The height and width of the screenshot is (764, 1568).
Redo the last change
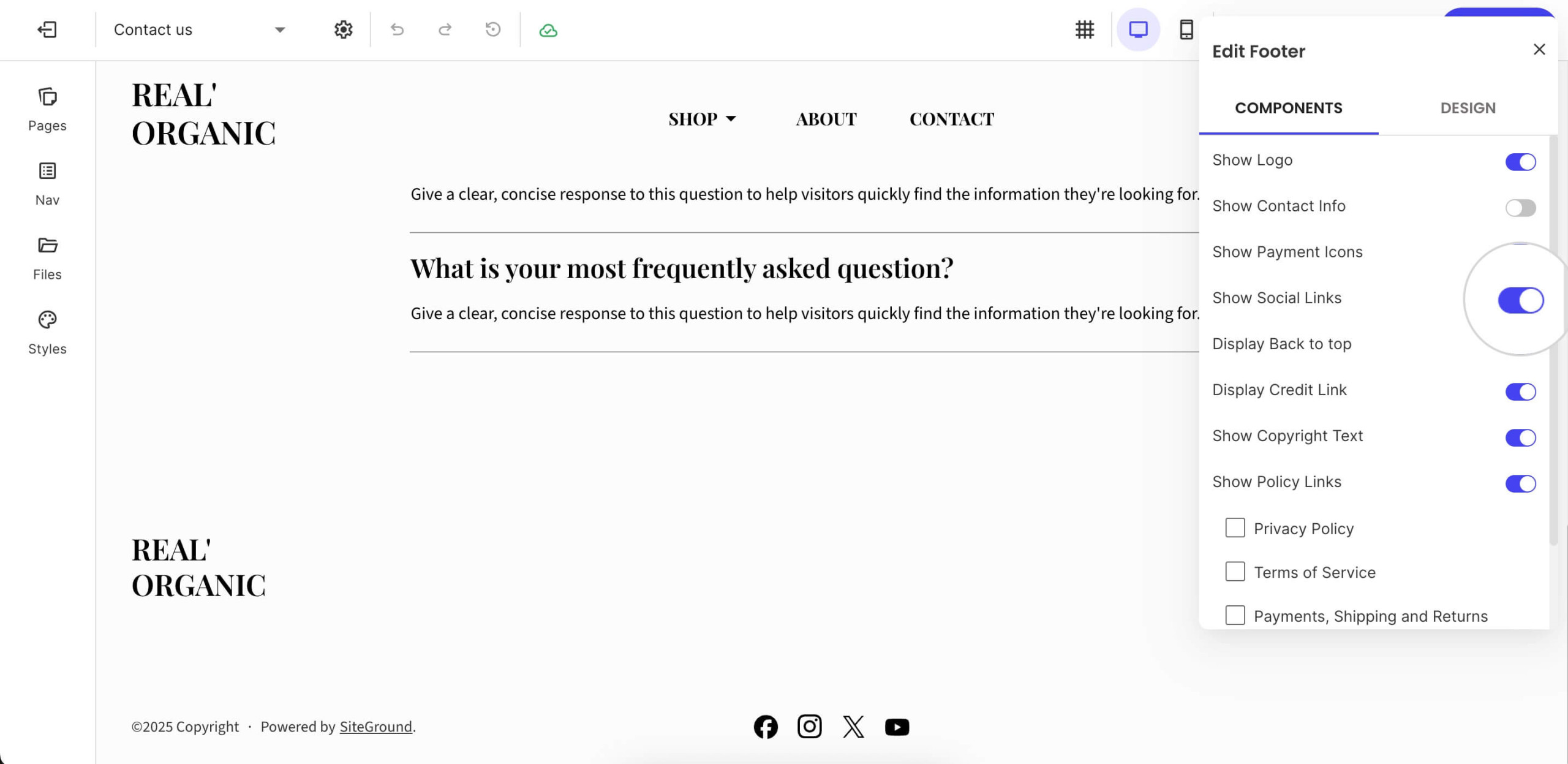[445, 29]
